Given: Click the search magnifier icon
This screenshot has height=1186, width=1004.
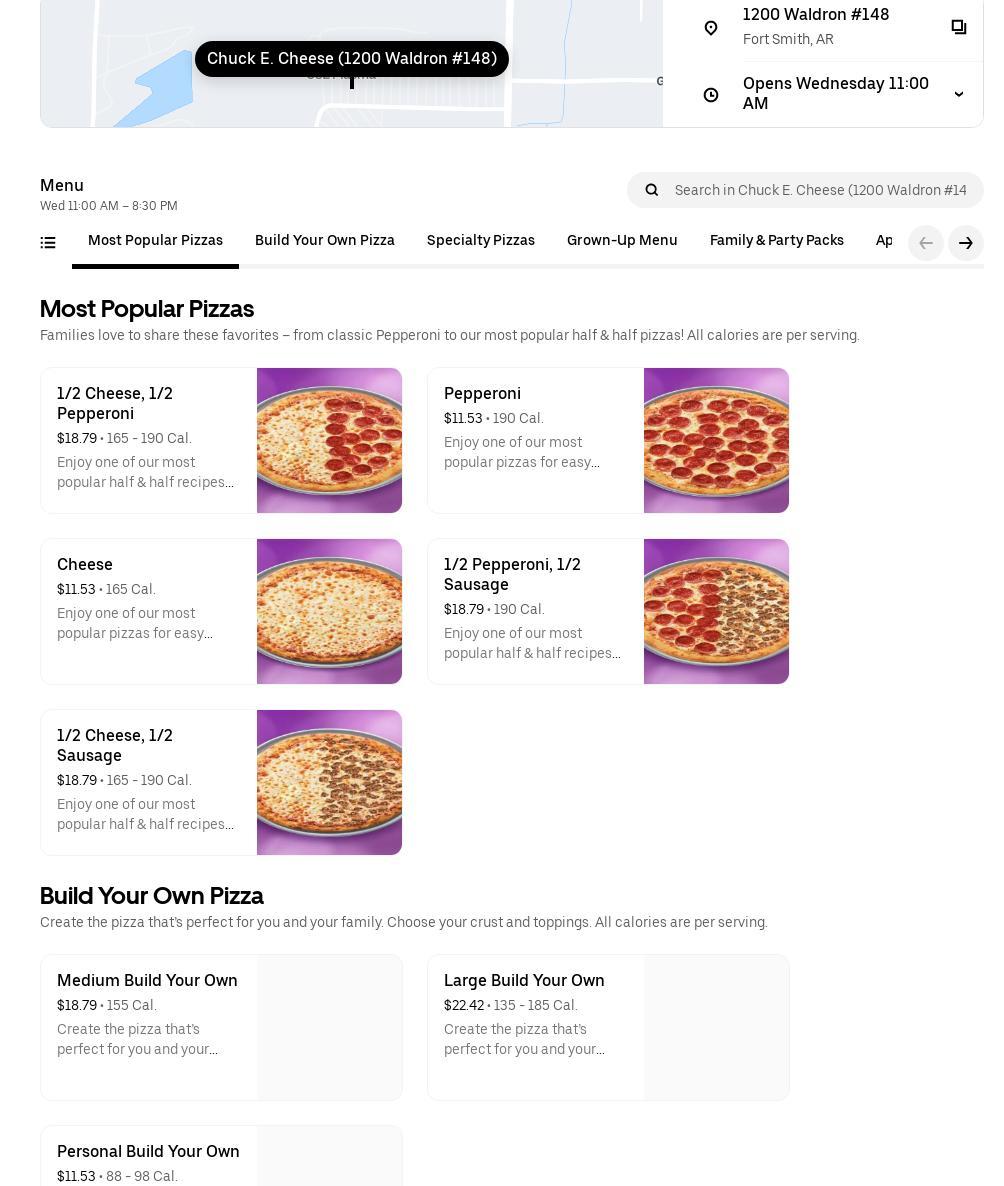Looking at the screenshot, I should [652, 190].
